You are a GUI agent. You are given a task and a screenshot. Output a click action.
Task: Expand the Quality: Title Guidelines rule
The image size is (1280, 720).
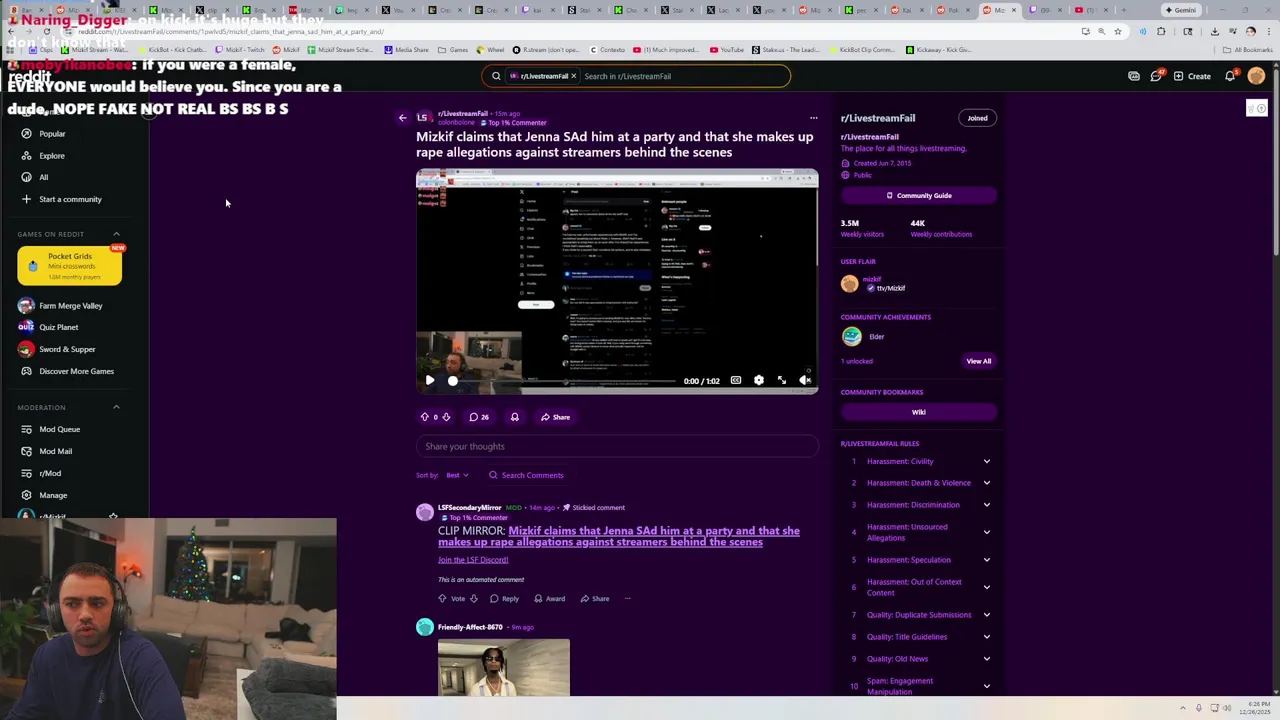(x=919, y=637)
